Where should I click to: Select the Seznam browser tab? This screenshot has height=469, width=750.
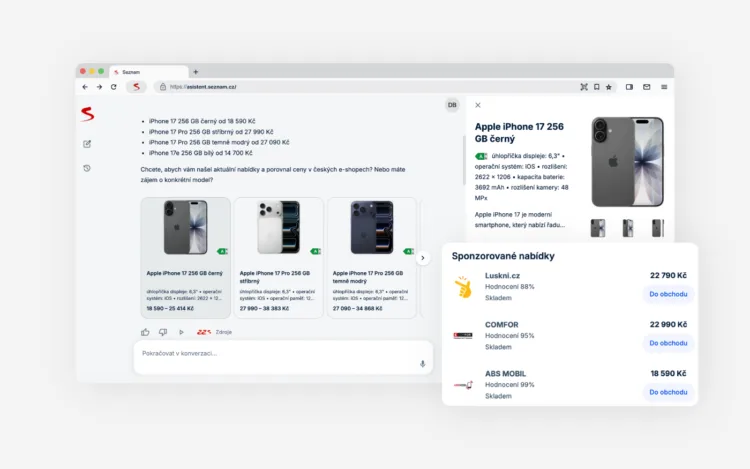coord(149,72)
